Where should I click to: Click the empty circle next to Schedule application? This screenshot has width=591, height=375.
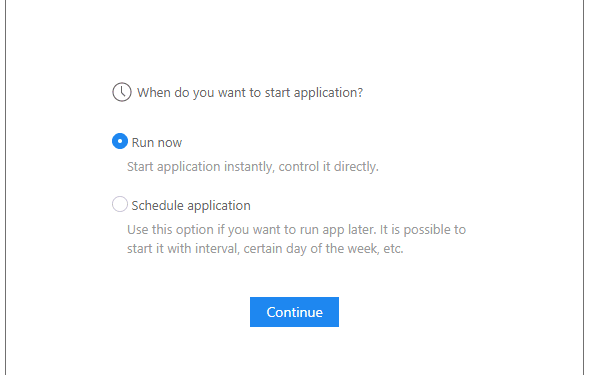coord(120,204)
